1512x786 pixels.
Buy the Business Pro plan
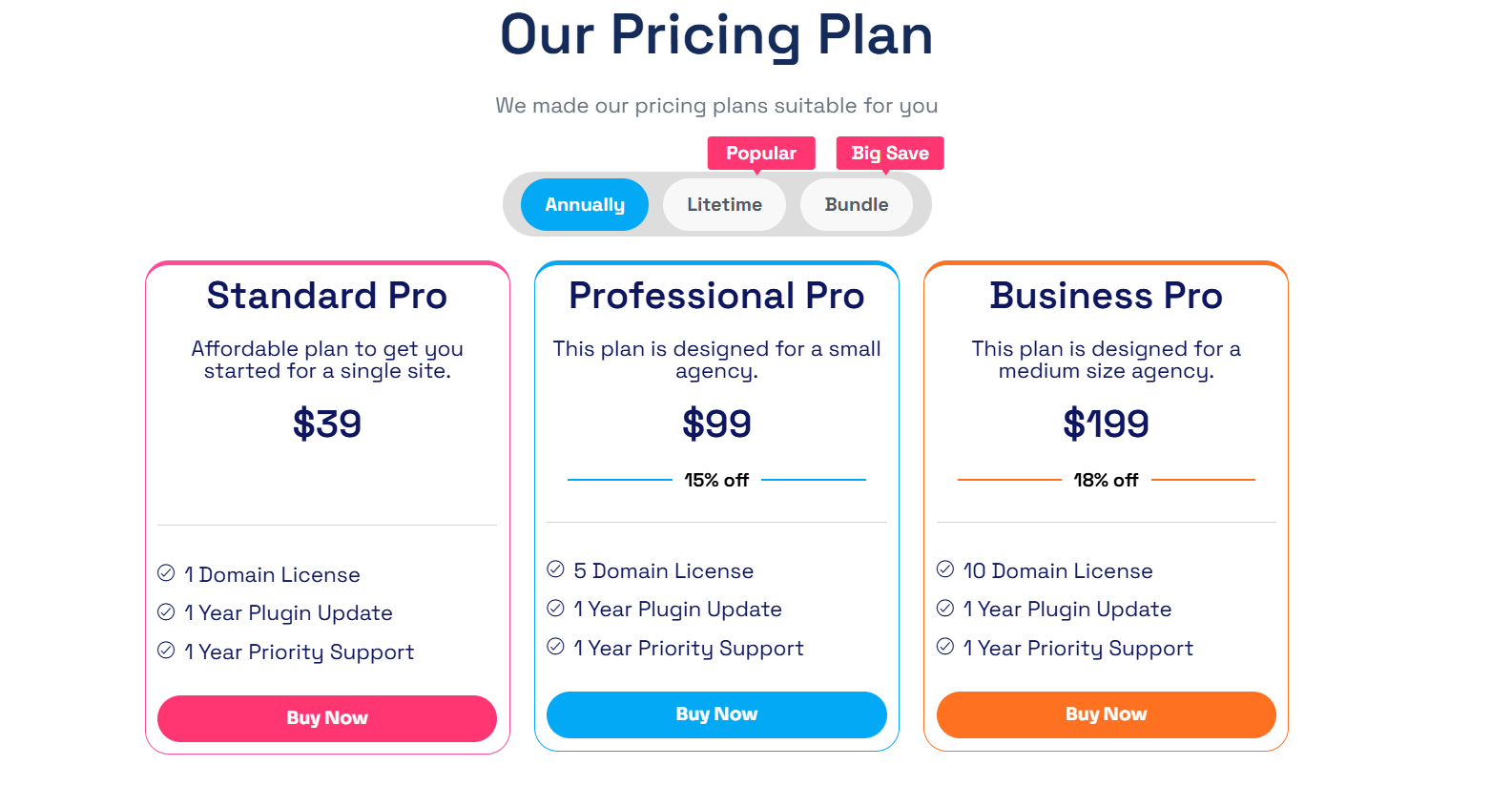pyautogui.click(x=1106, y=714)
